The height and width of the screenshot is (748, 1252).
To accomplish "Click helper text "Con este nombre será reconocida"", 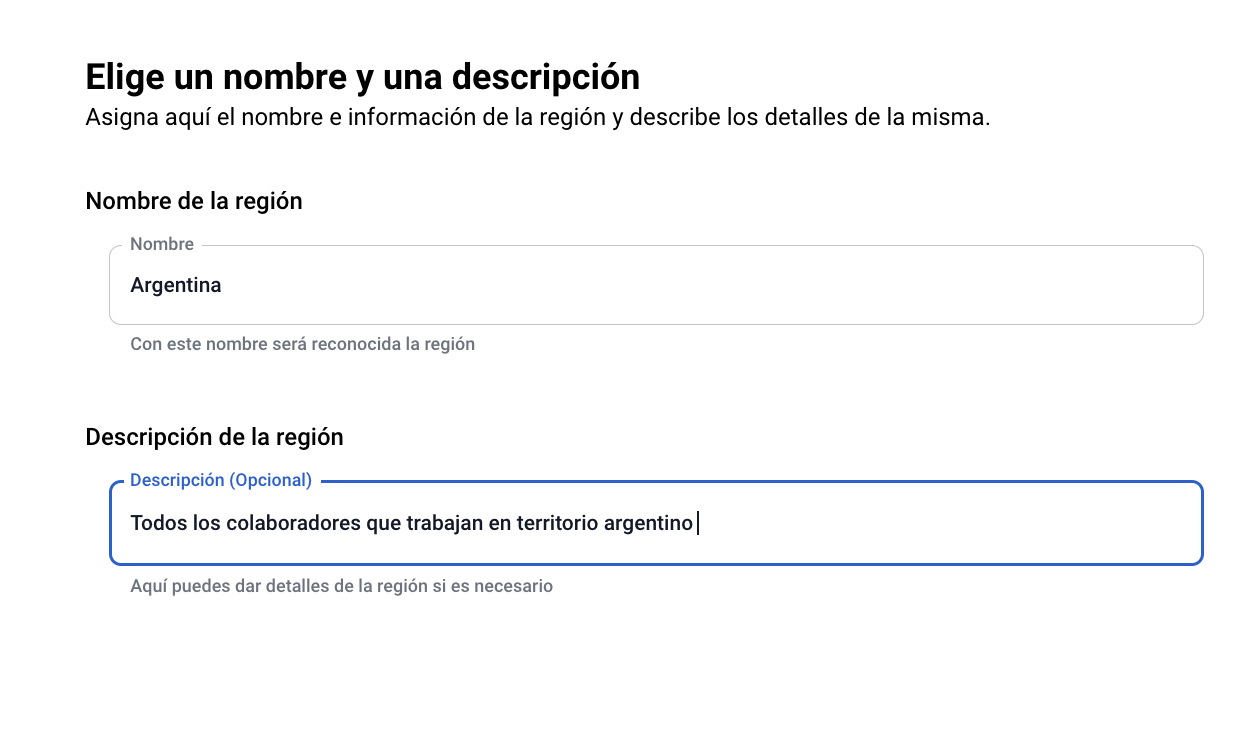I will tap(302, 344).
